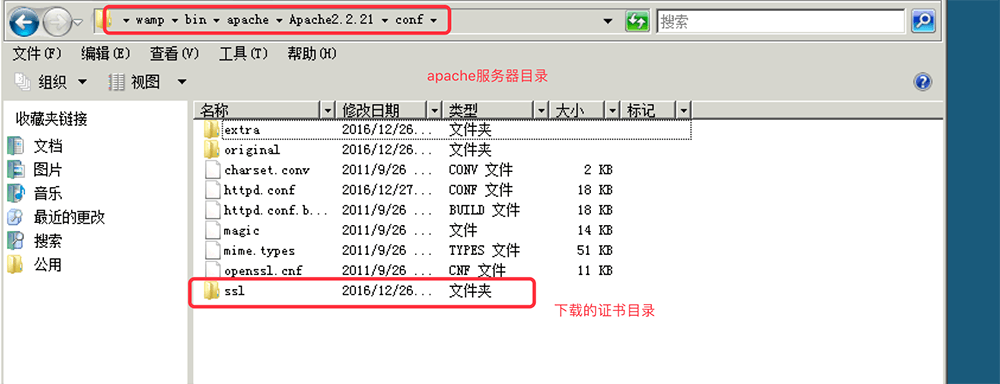This screenshot has width=1000, height=384.
Task: Click the blue help question icon
Action: tap(923, 82)
